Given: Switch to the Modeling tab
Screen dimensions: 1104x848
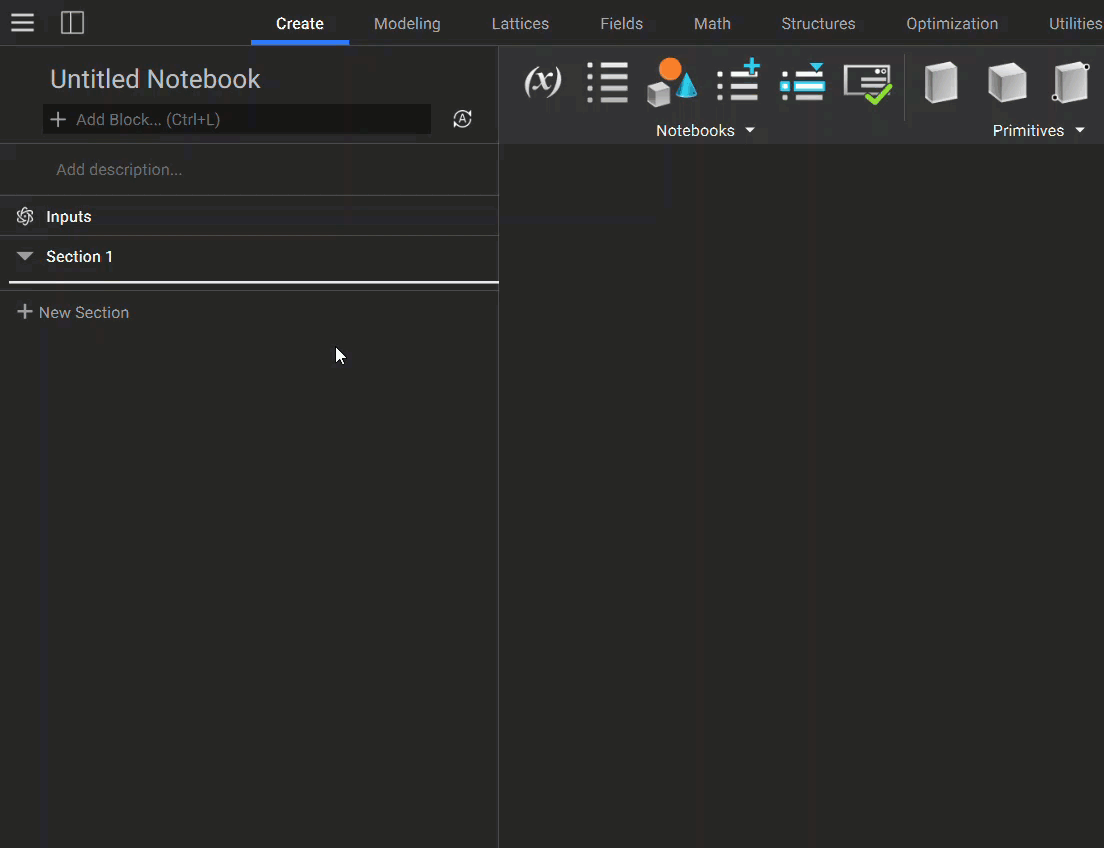Looking at the screenshot, I should (406, 23).
